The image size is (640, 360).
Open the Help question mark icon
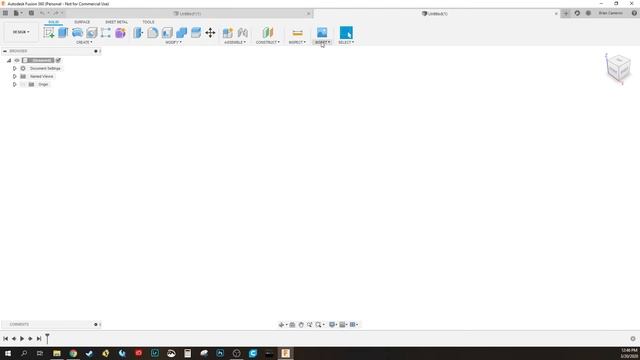coord(634,13)
